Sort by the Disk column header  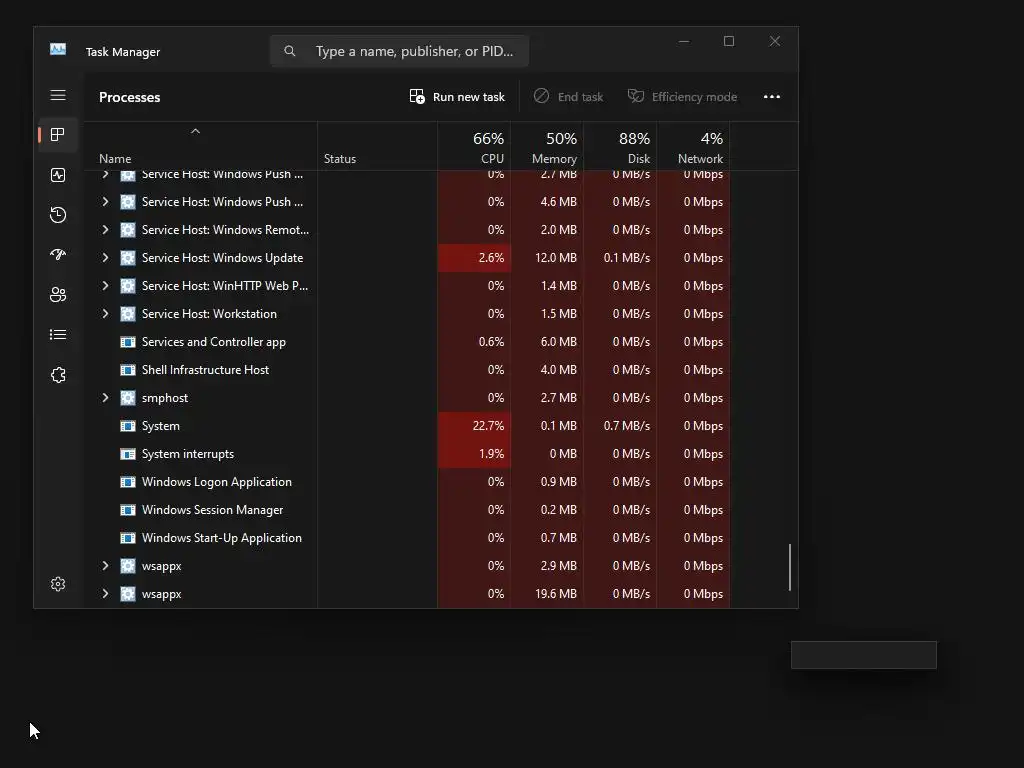coord(620,146)
